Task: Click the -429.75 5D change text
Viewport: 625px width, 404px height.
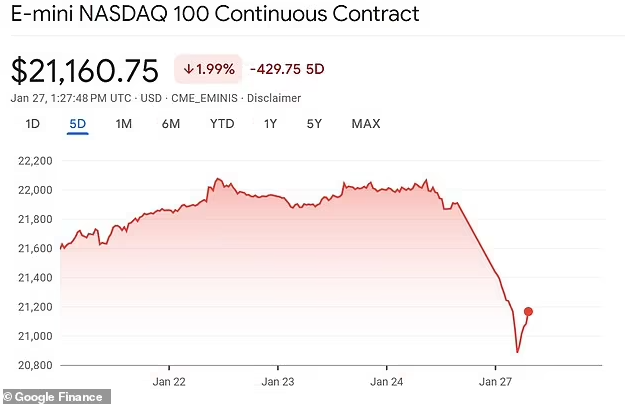Action: (x=287, y=69)
